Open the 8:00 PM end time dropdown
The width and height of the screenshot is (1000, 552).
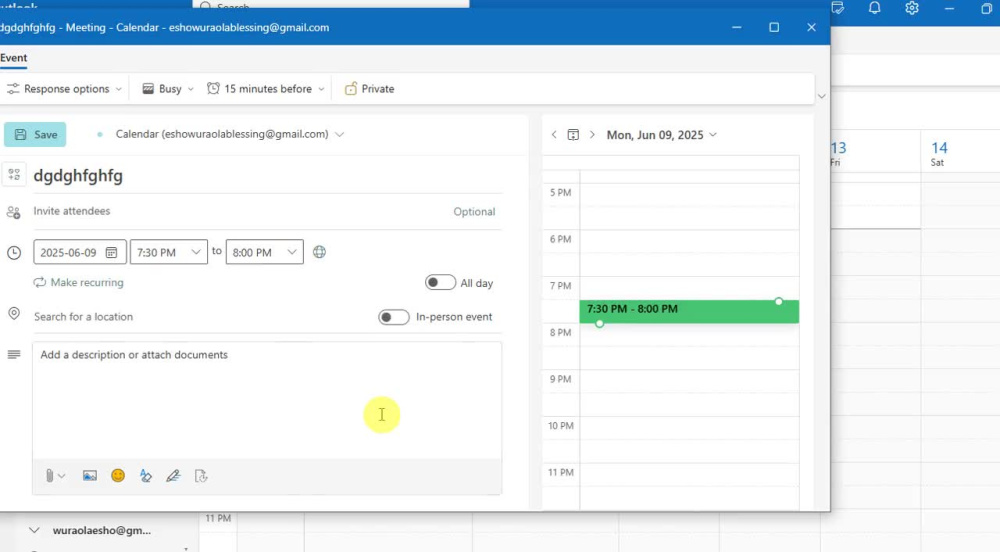(265, 252)
